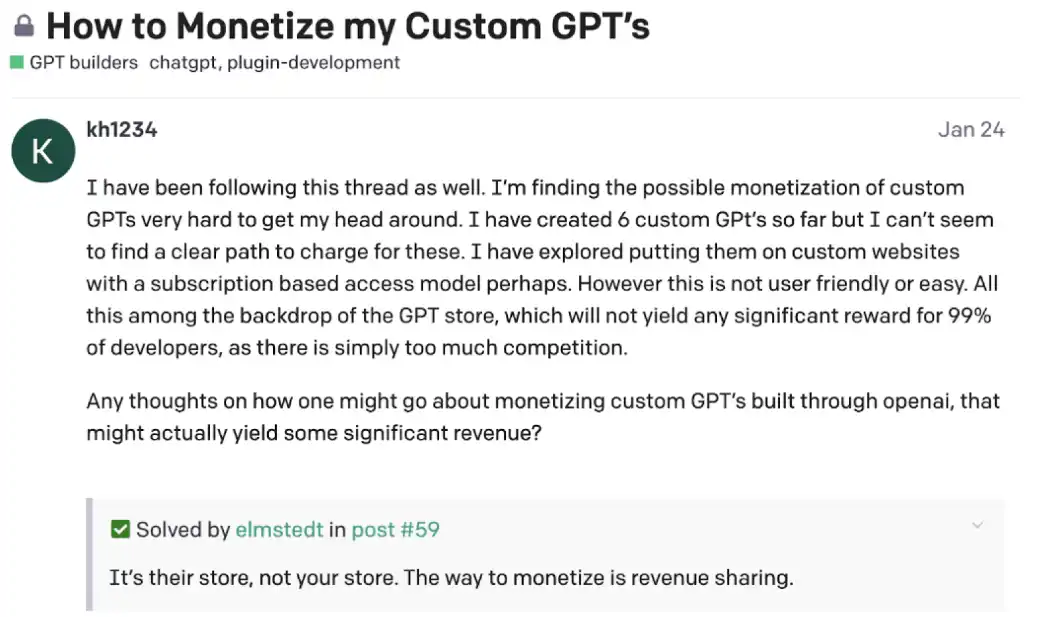
Task: Select the chatgpt tag
Action: [x=184, y=62]
